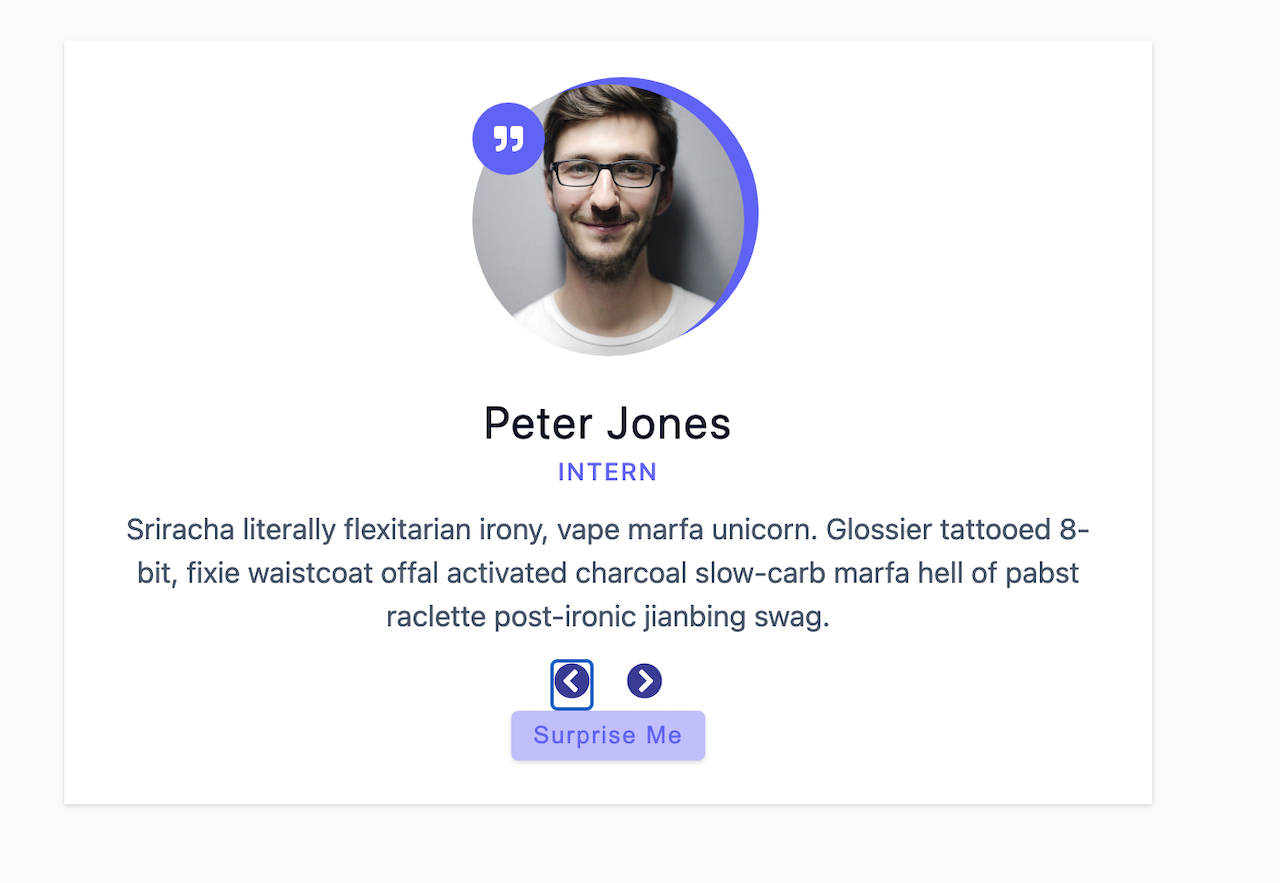The width and height of the screenshot is (1280, 883).
Task: Click the Surprise Me button
Action: (608, 736)
